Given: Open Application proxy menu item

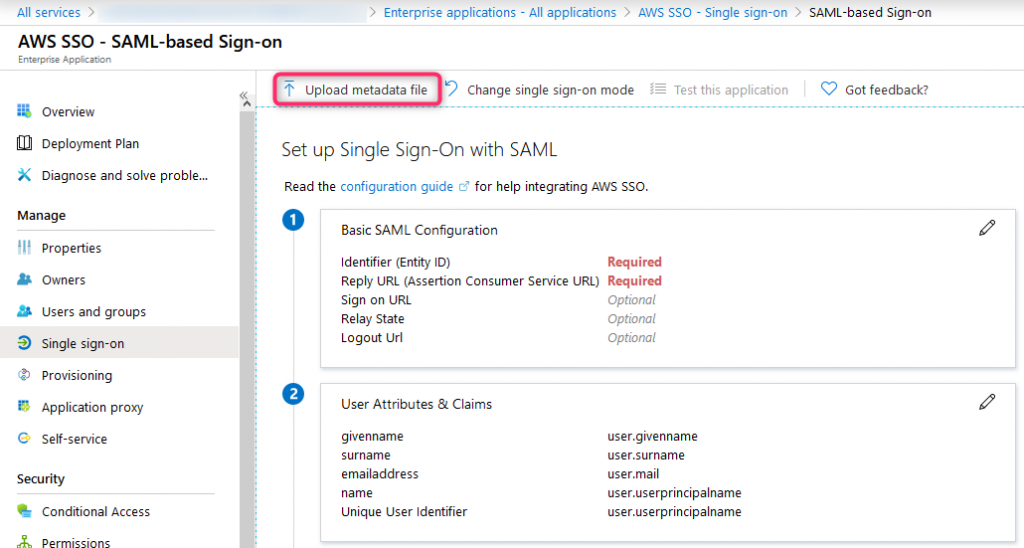Looking at the screenshot, I should click(x=92, y=408).
